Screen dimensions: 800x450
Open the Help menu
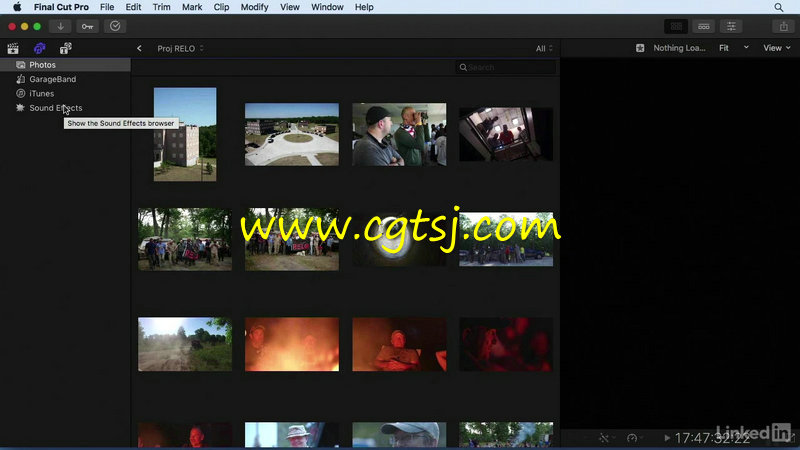(x=364, y=7)
